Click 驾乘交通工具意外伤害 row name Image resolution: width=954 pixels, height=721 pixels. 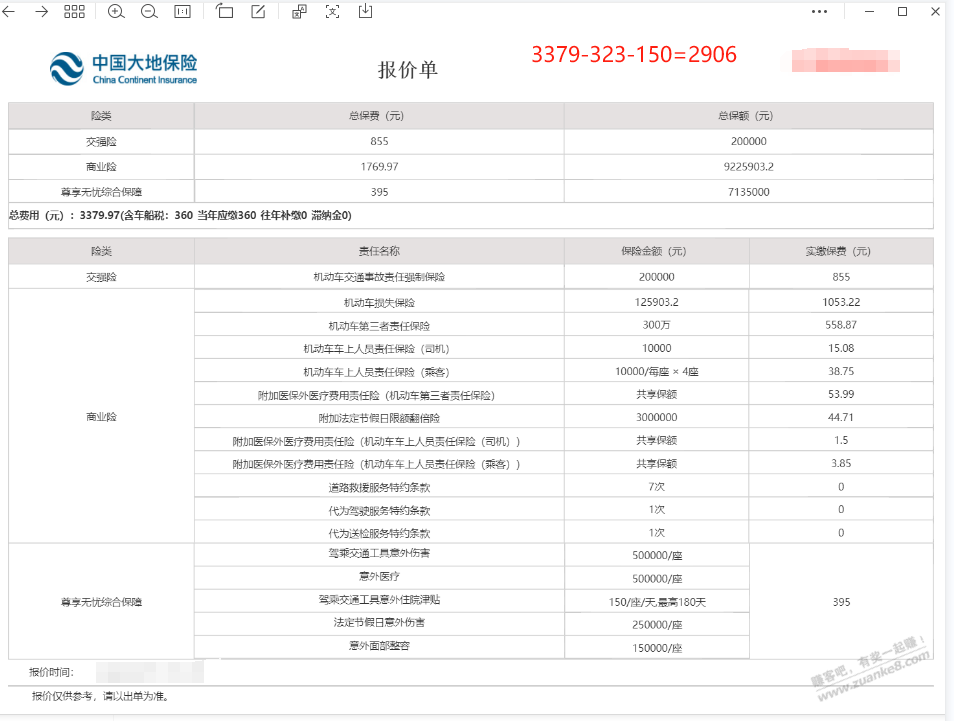(379, 553)
